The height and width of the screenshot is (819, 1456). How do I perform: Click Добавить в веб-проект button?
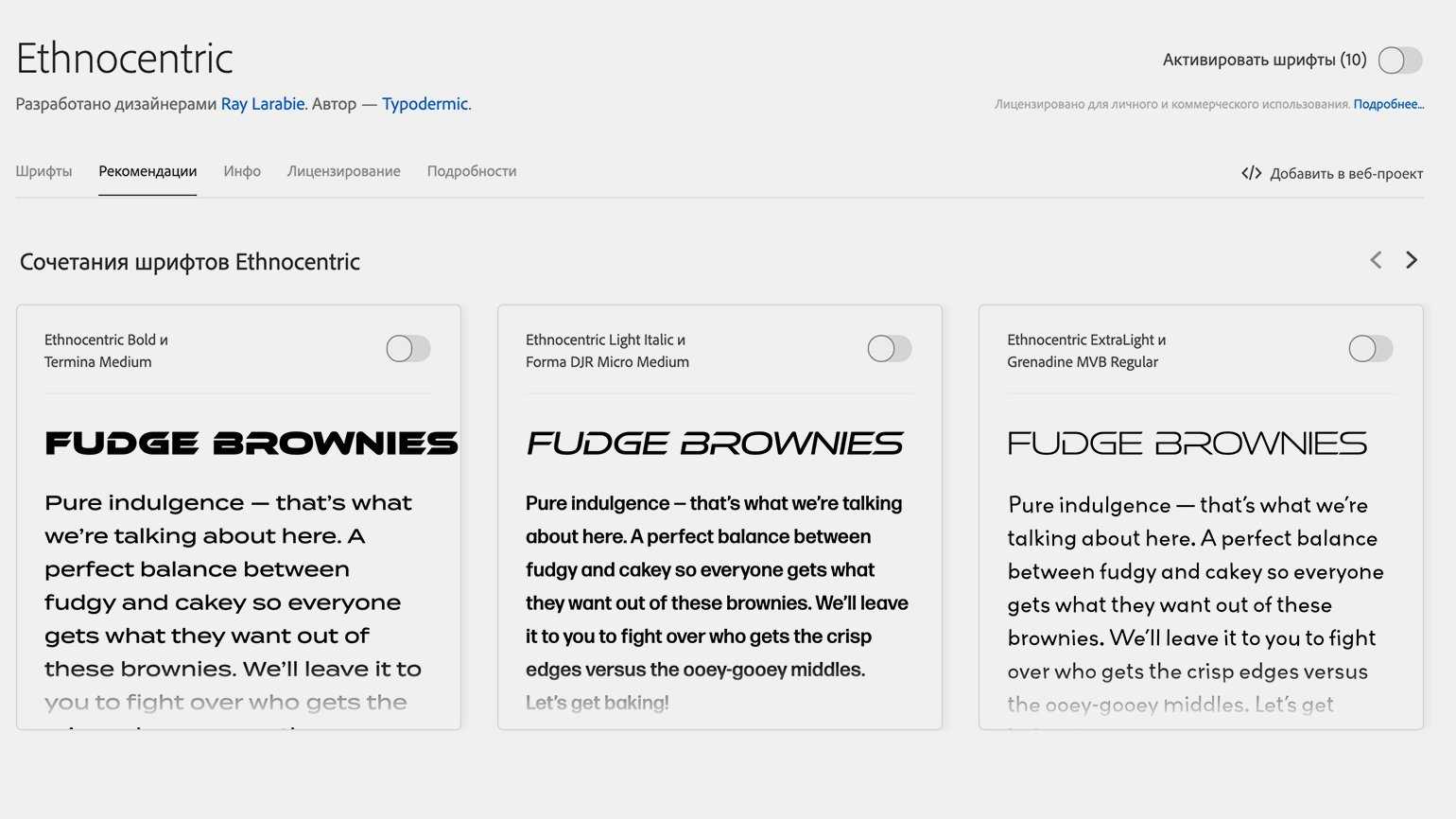click(x=1345, y=173)
